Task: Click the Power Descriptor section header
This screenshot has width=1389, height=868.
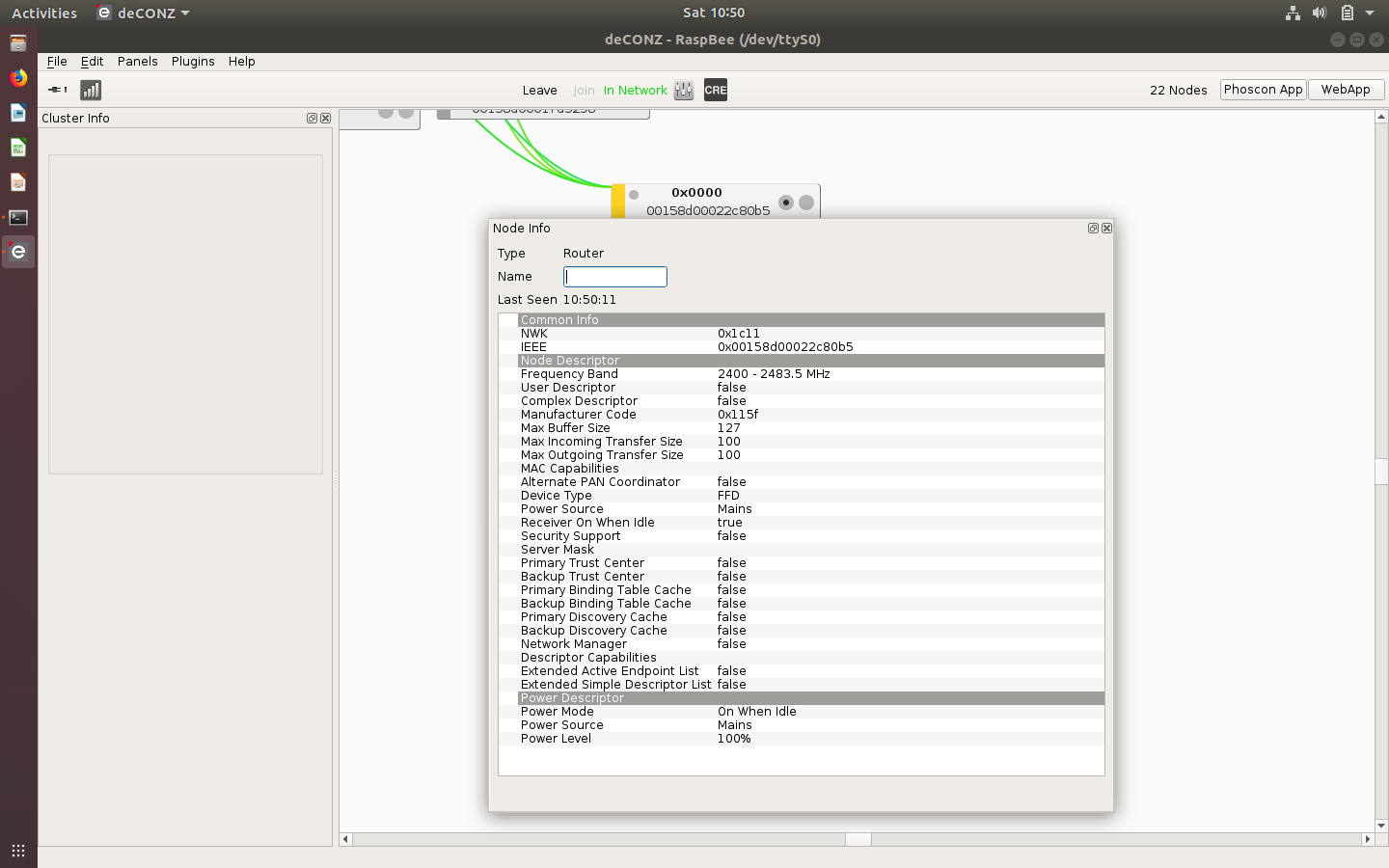Action: tap(811, 697)
